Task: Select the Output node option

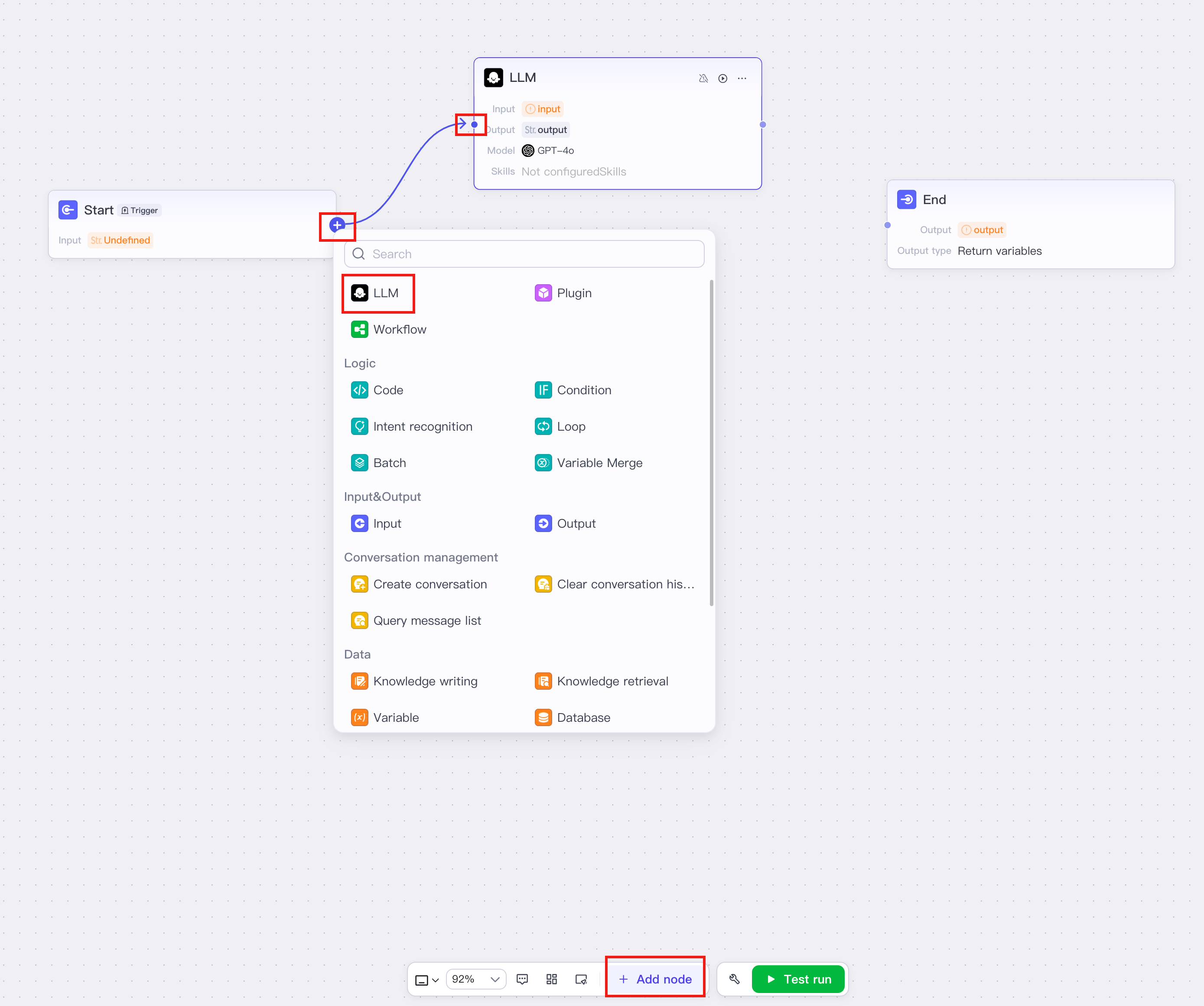Action: click(565, 524)
